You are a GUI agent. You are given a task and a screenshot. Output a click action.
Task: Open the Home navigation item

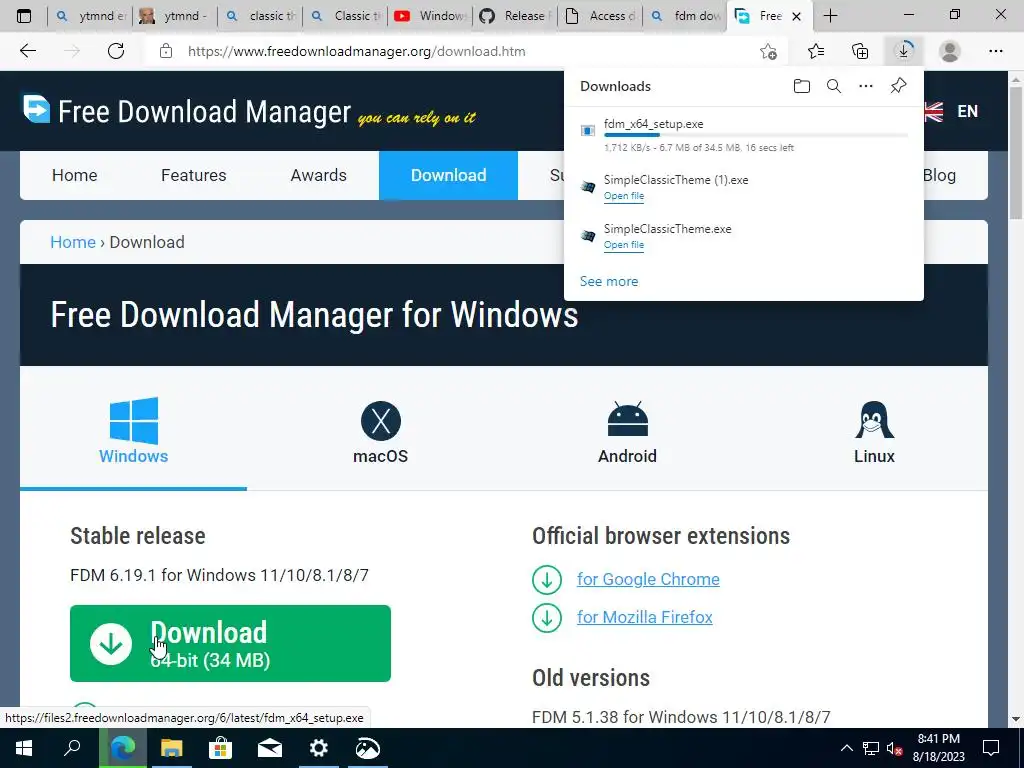click(x=74, y=175)
